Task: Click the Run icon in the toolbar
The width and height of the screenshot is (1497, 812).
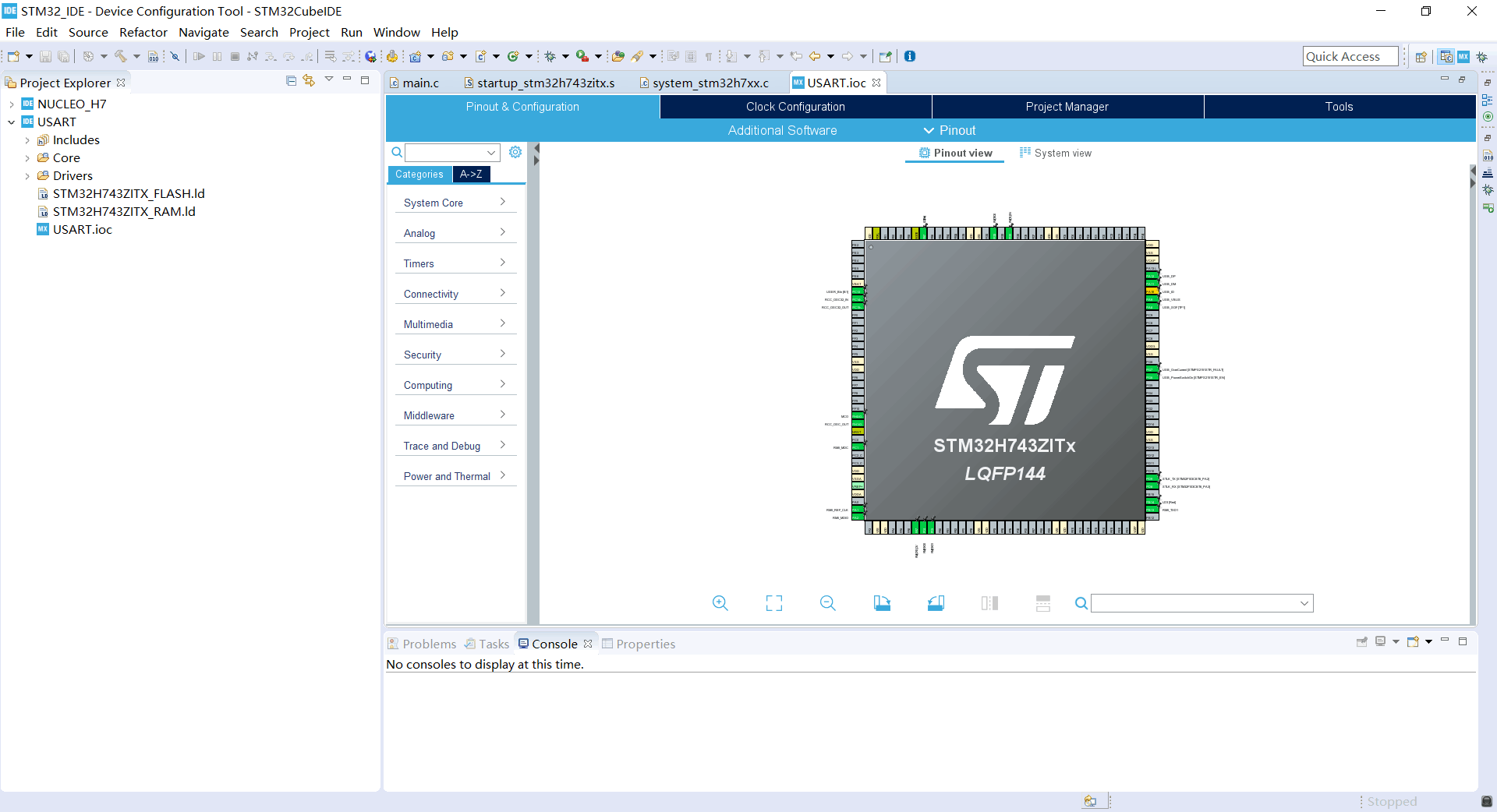Action: [x=582, y=56]
